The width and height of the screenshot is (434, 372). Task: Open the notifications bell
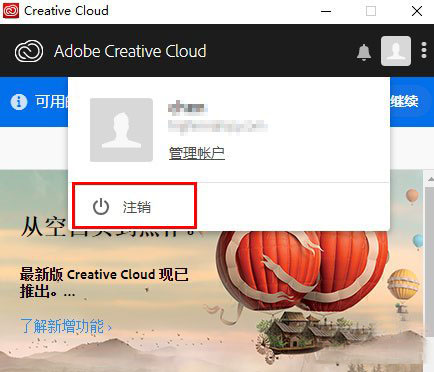coord(364,52)
